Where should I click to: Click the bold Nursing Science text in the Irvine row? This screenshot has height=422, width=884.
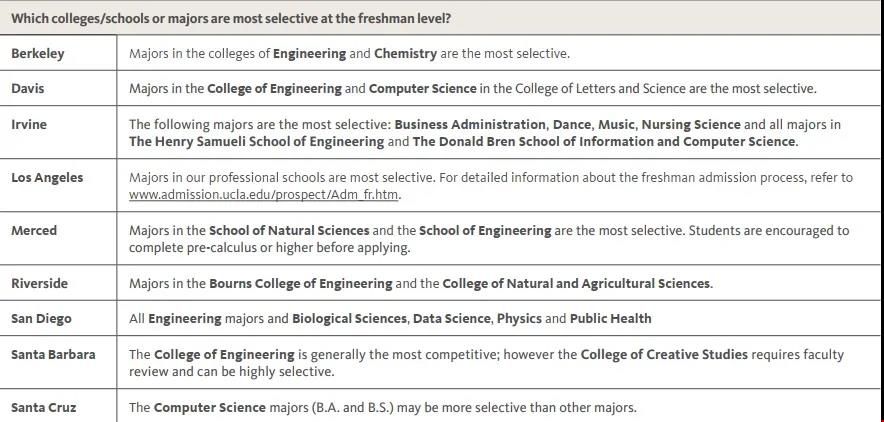[x=691, y=125]
